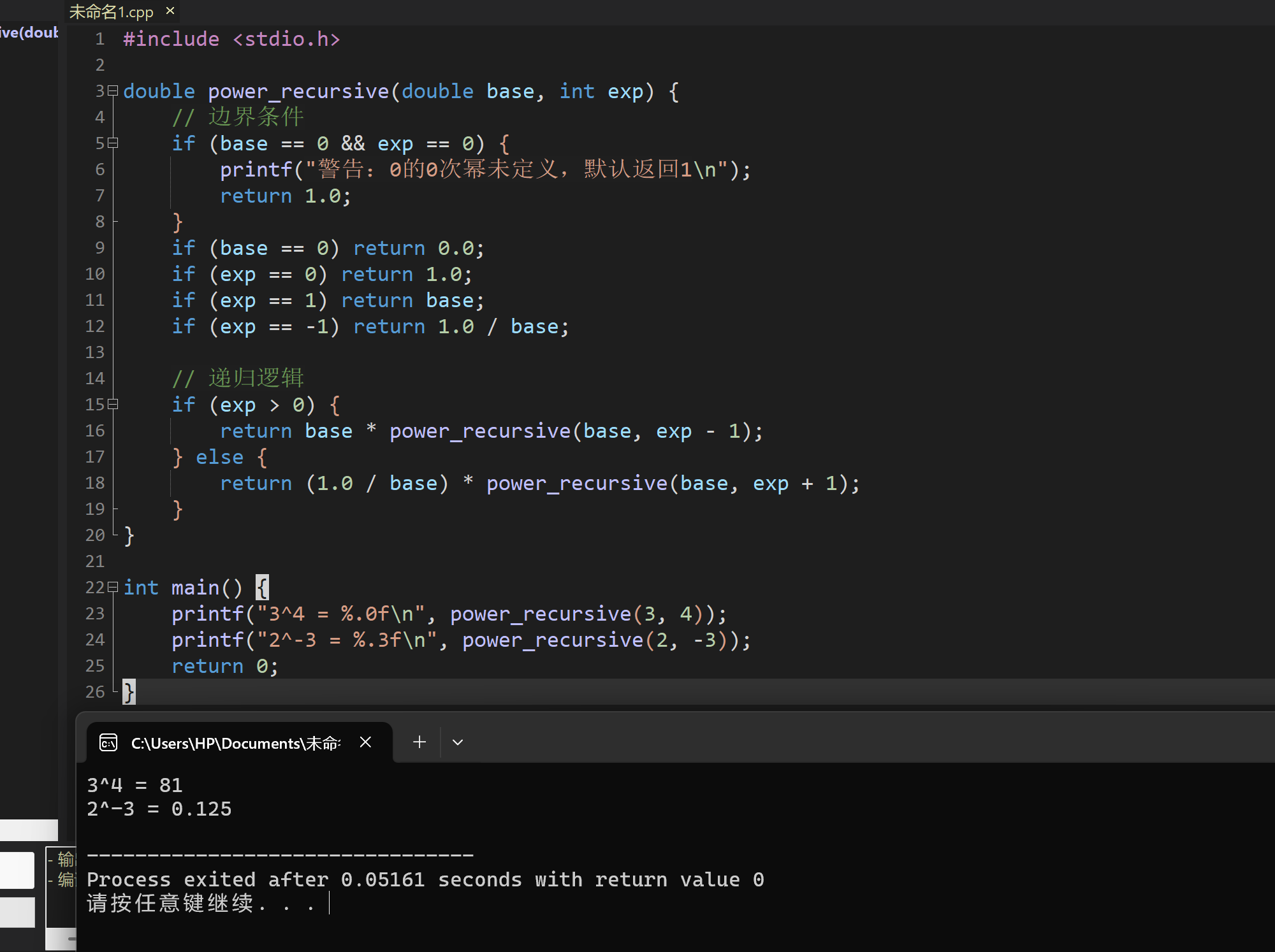1275x952 pixels.
Task: Click line number 13 in the gutter
Action: click(94, 352)
